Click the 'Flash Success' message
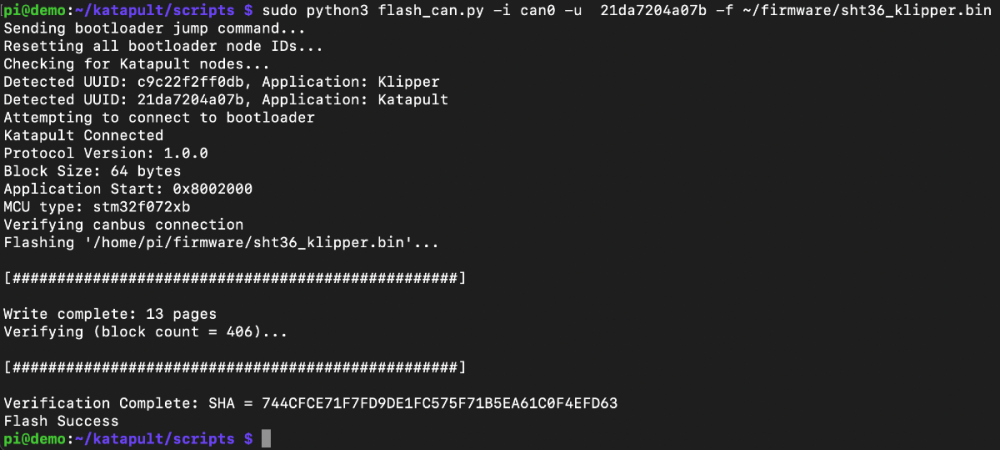Viewport: 1000px width, 450px height. [x=61, y=421]
